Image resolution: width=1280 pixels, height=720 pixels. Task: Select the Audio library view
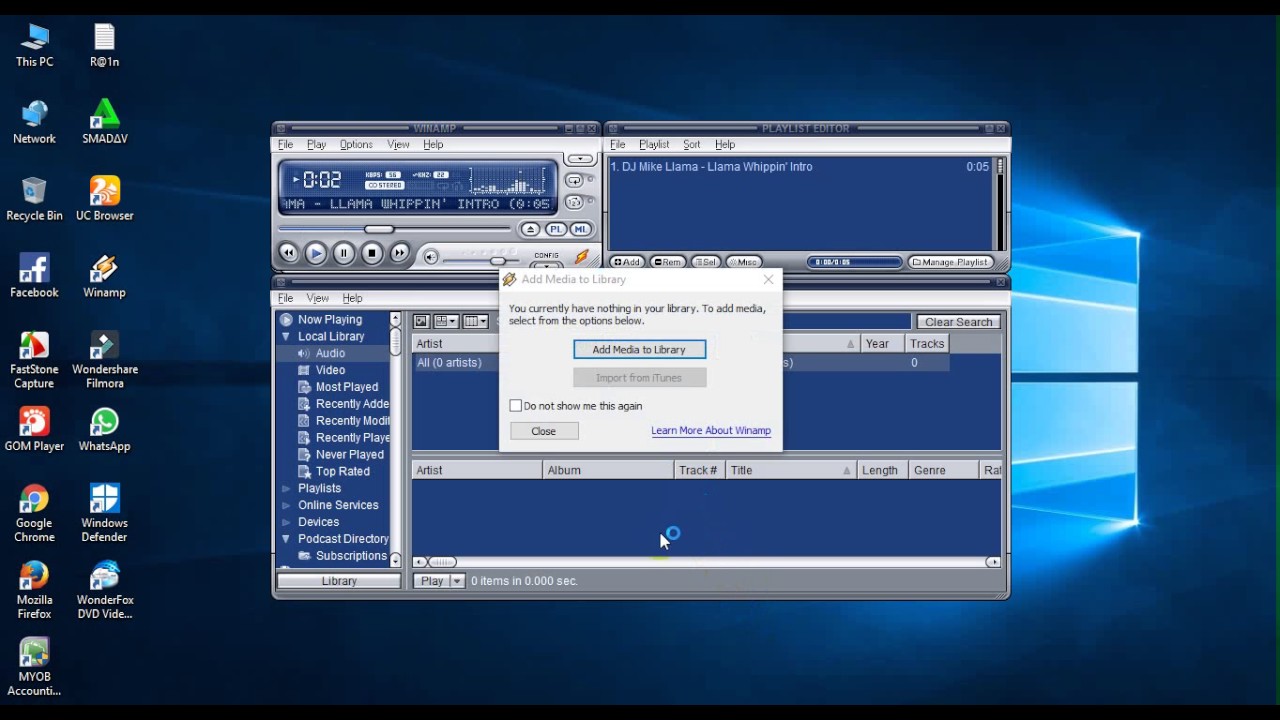330,354
